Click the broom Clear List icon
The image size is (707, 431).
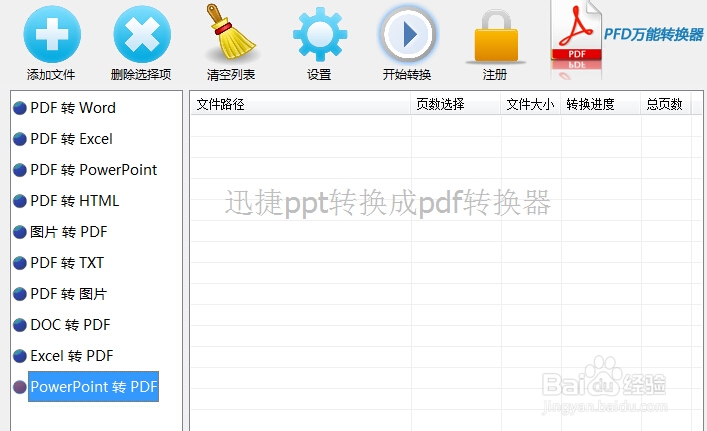pyautogui.click(x=231, y=32)
